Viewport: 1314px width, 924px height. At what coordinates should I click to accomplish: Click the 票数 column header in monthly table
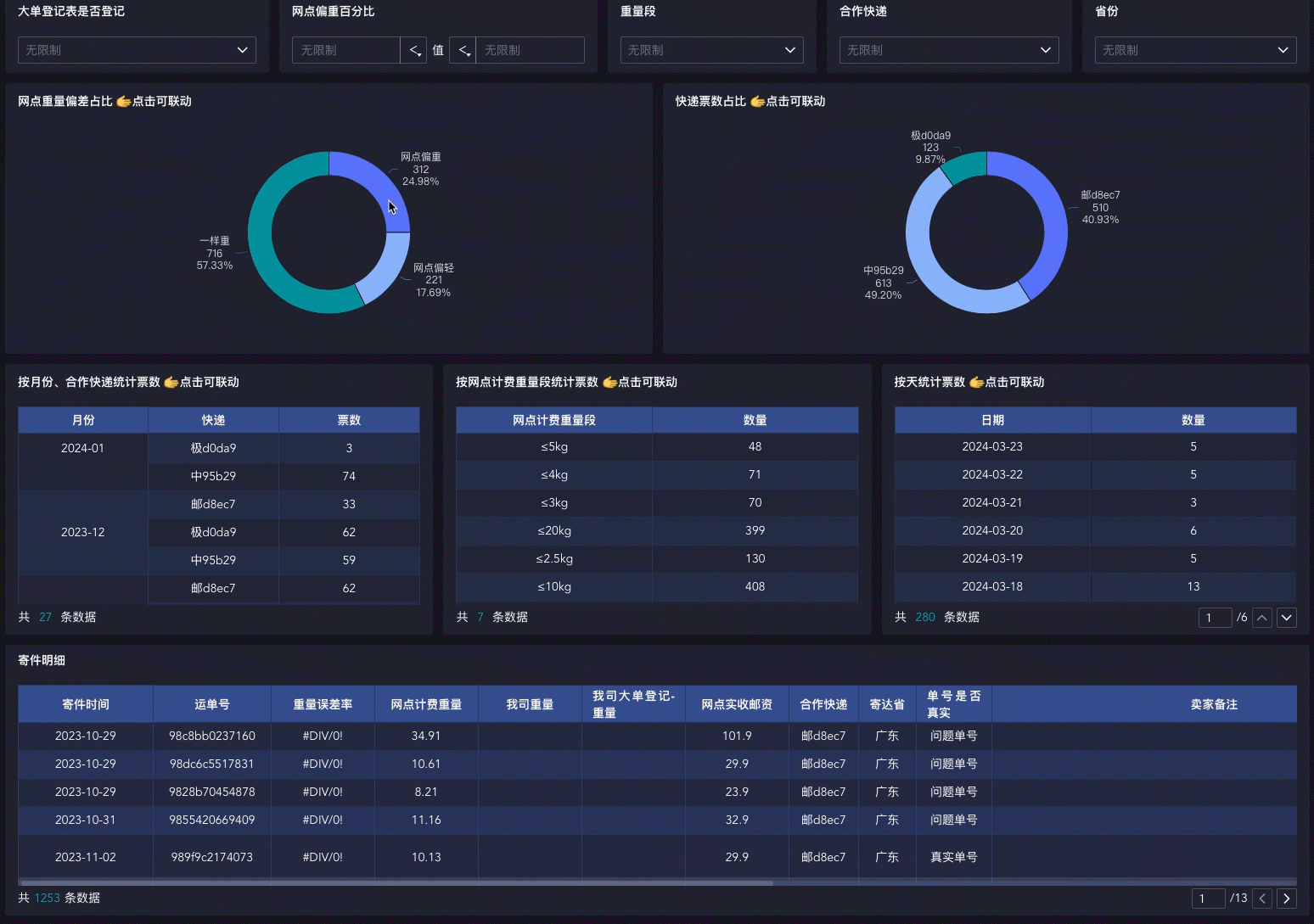[349, 420]
